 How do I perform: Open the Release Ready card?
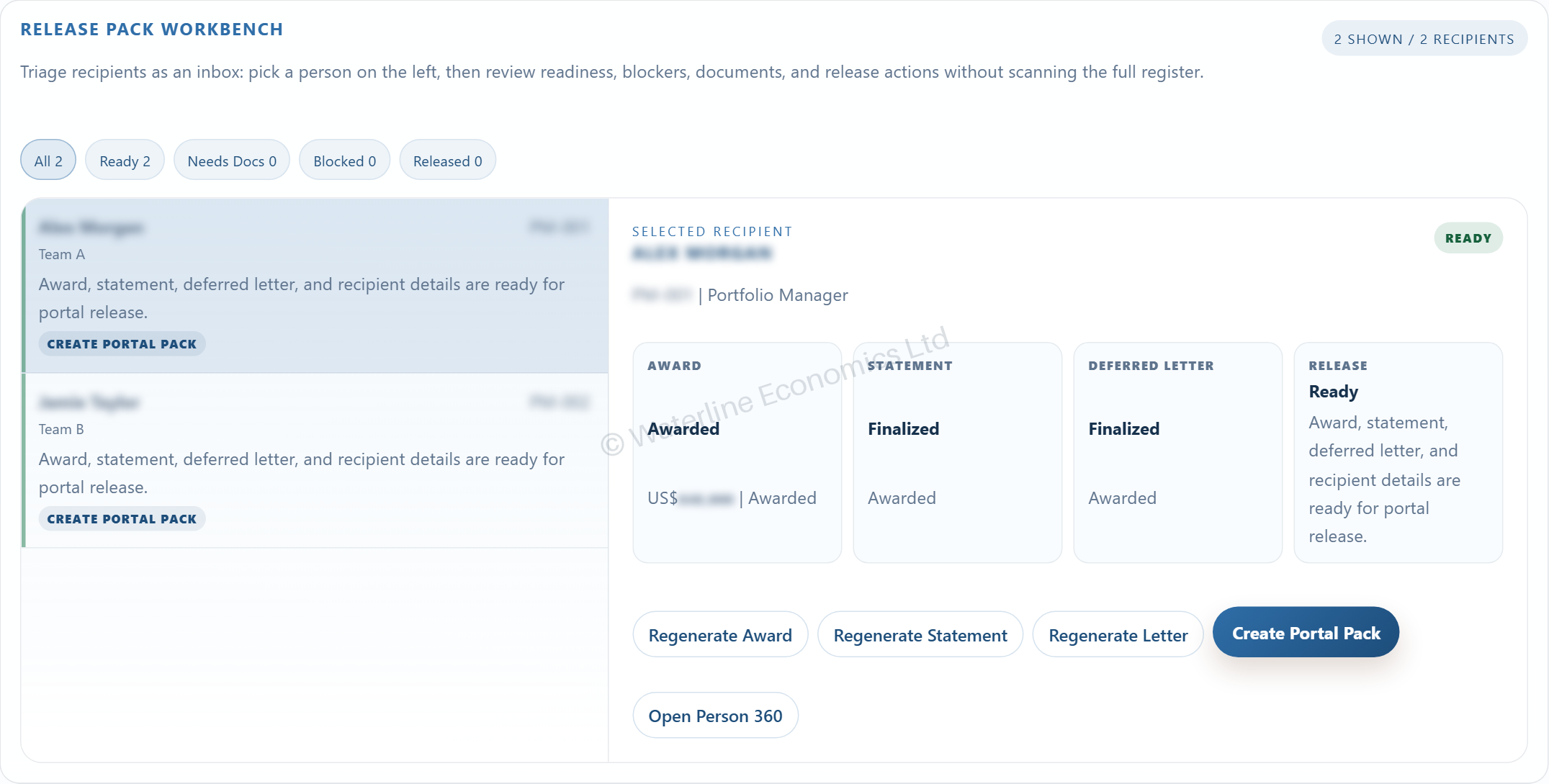click(x=1398, y=453)
